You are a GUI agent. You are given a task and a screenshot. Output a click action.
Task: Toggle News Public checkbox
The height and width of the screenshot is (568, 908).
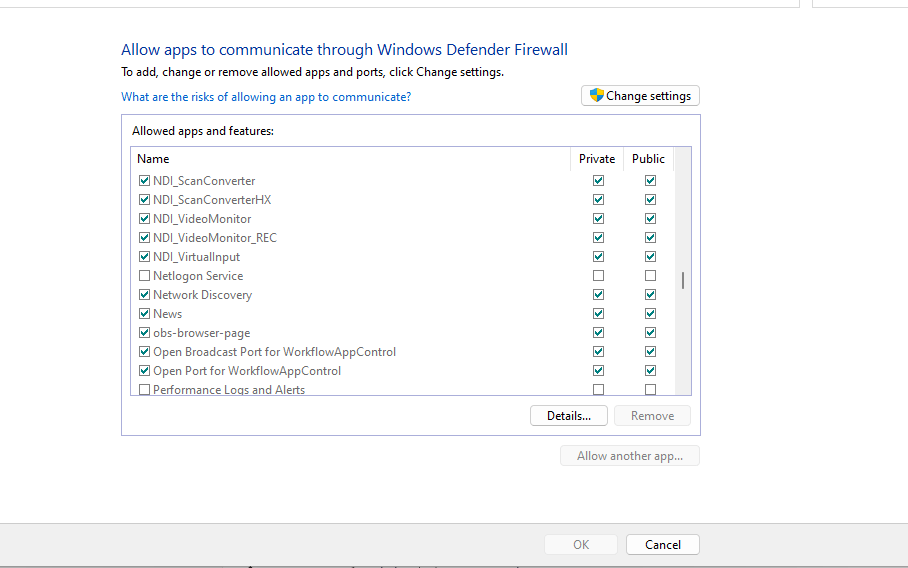[650, 314]
